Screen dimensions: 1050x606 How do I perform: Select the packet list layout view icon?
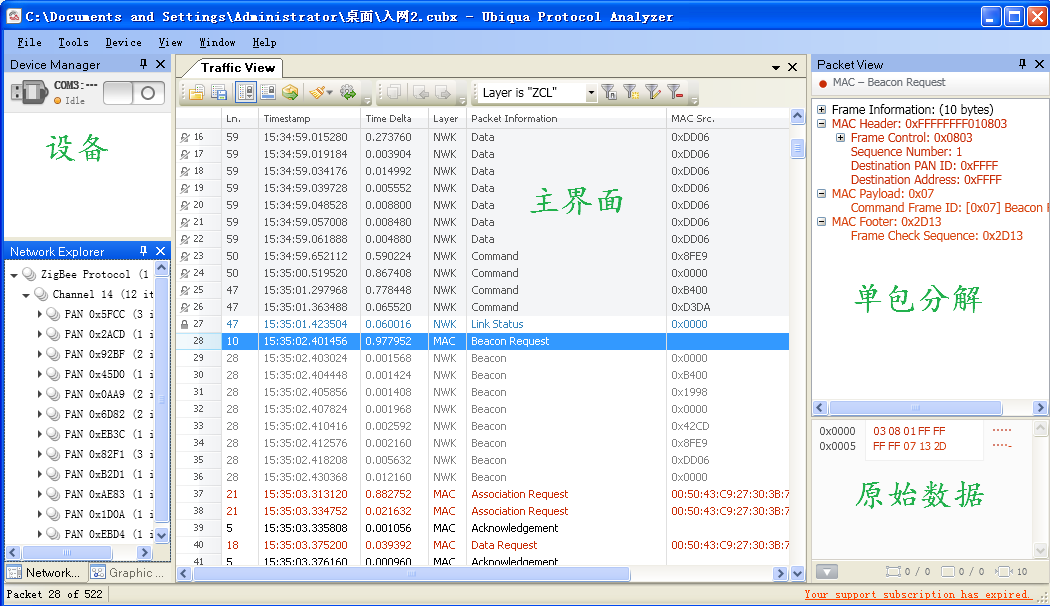coord(246,92)
